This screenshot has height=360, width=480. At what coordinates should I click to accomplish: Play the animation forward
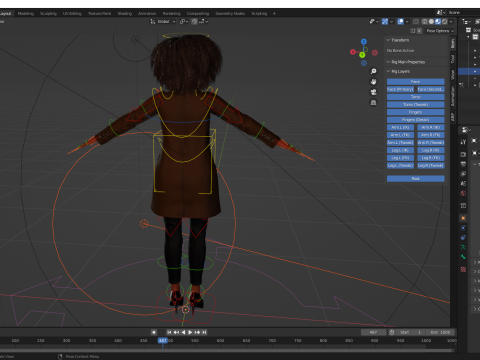tap(190, 332)
